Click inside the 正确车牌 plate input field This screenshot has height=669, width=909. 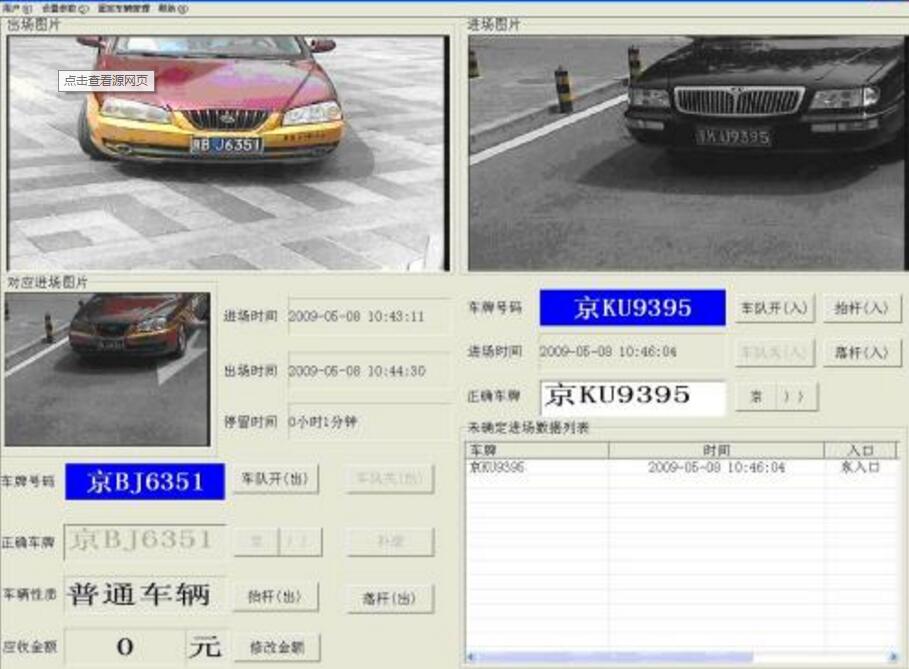pos(630,397)
